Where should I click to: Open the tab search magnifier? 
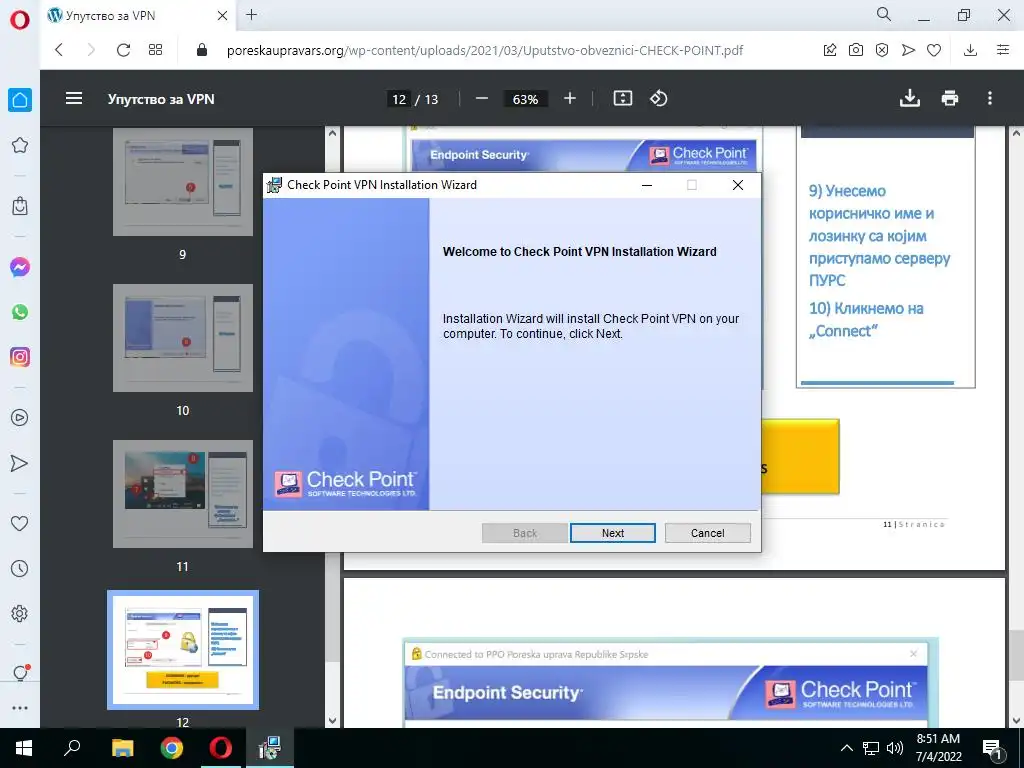coord(884,14)
